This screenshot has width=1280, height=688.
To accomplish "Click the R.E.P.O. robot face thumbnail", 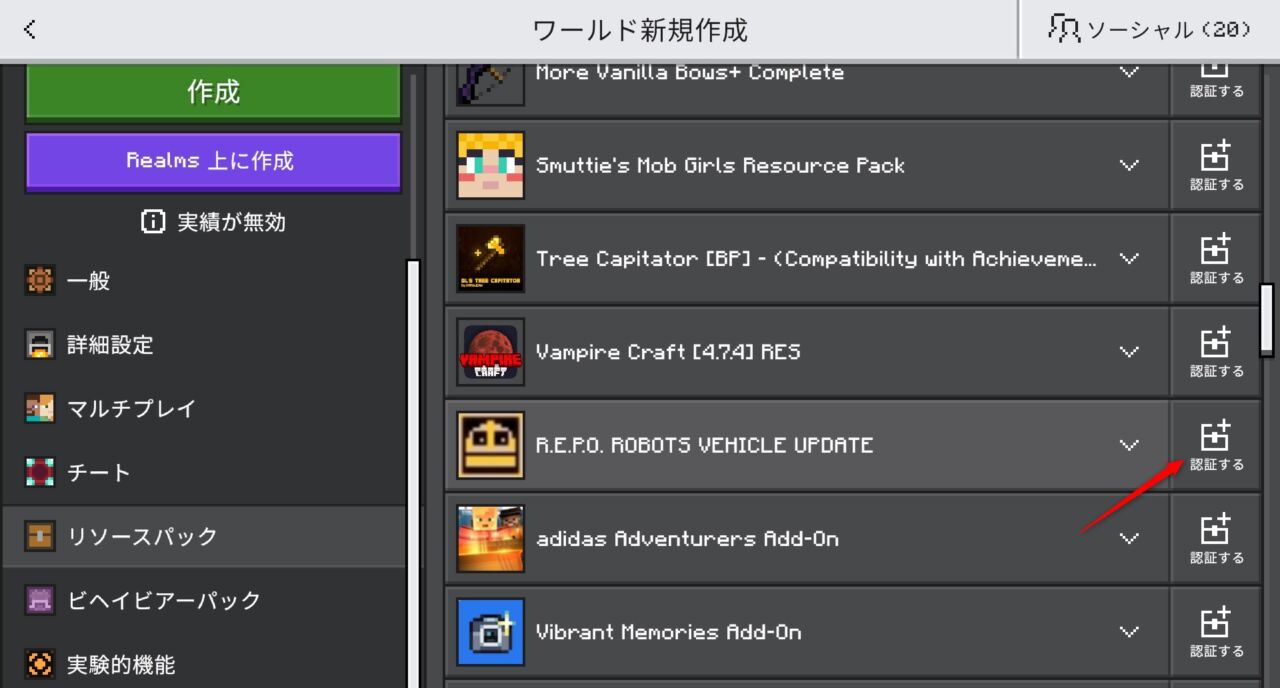I will 490,445.
